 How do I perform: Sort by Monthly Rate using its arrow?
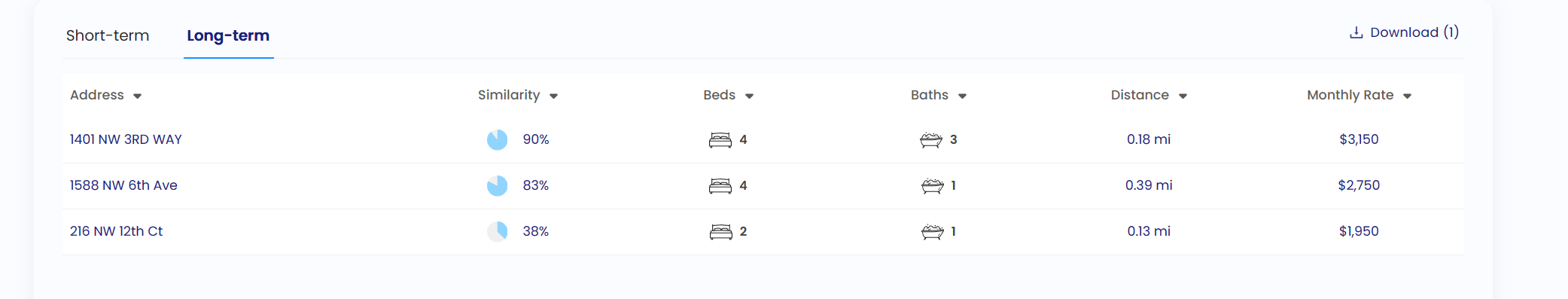(1407, 96)
